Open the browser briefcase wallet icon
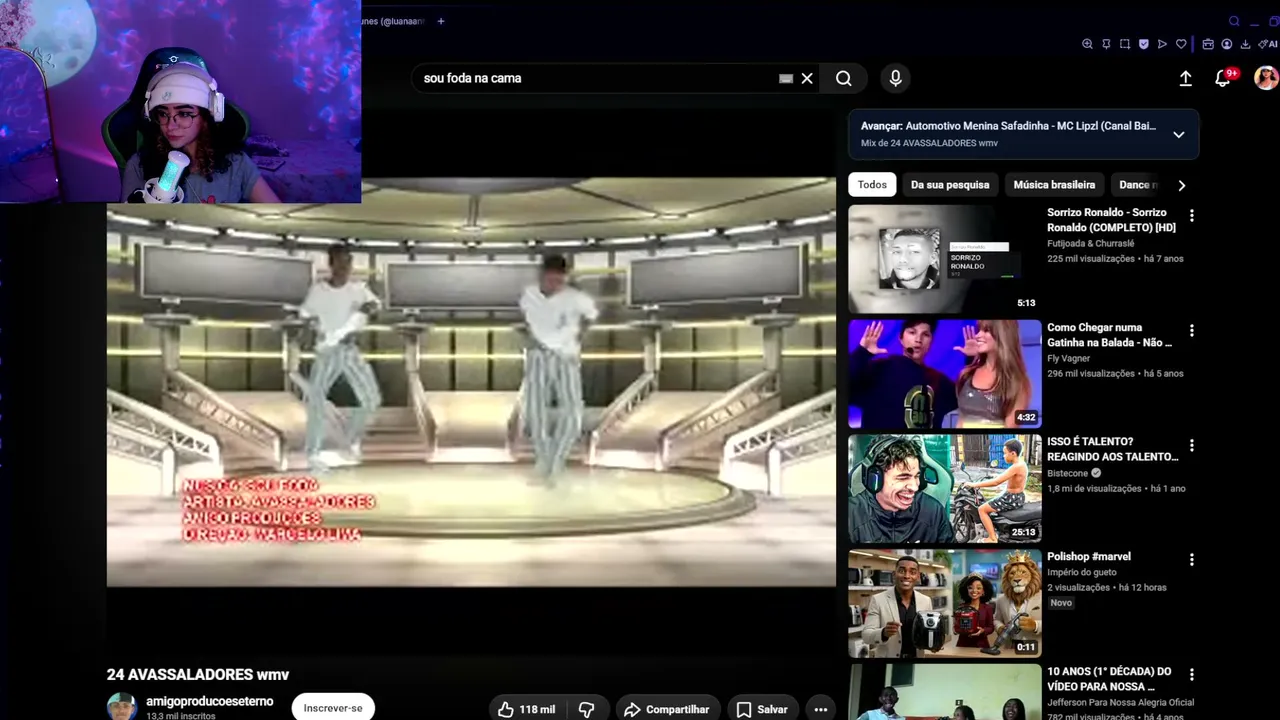The width and height of the screenshot is (1280, 720). (x=1208, y=44)
